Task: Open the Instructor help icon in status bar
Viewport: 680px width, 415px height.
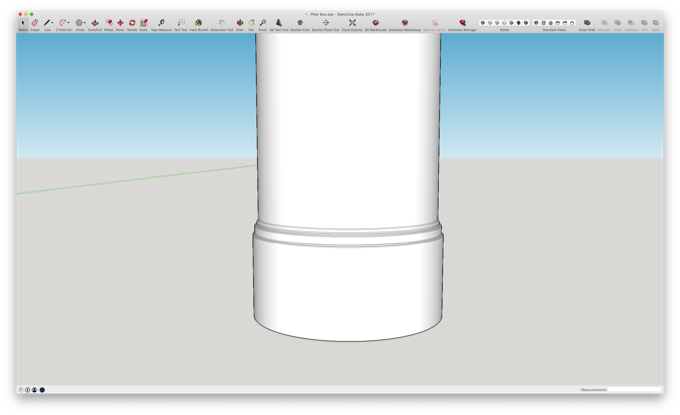Action: 20,390
